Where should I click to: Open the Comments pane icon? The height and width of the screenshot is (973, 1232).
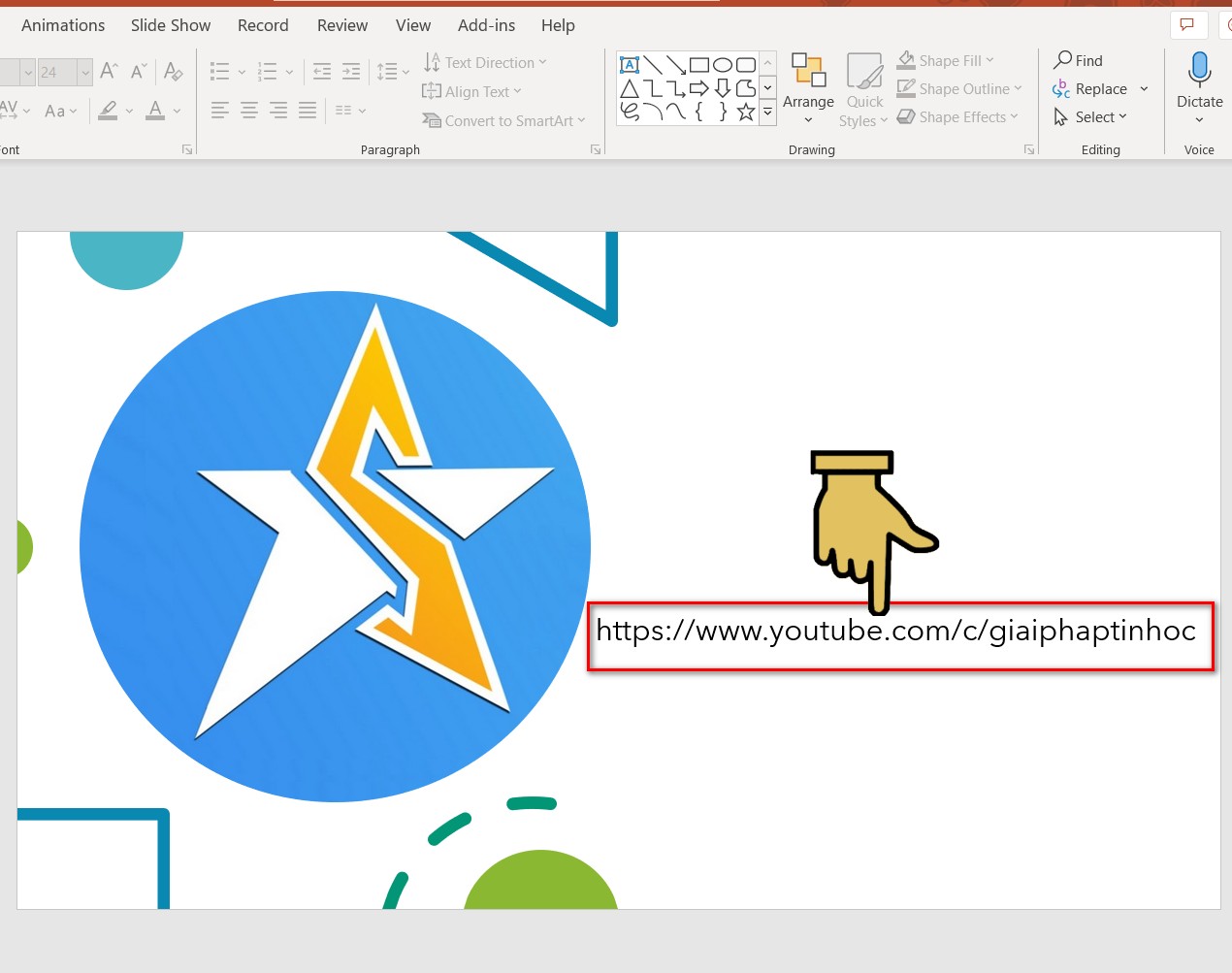pos(1187,24)
